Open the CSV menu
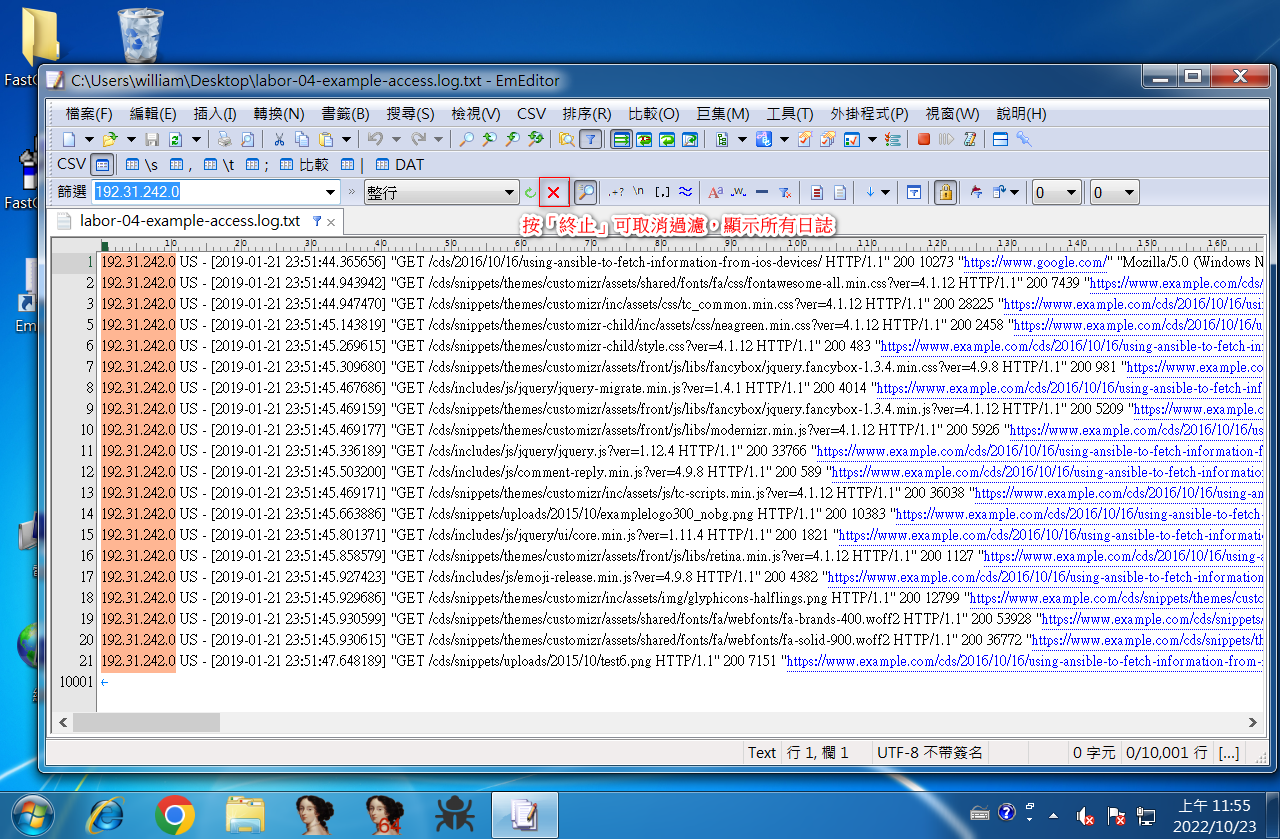1280x839 pixels. coord(531,114)
